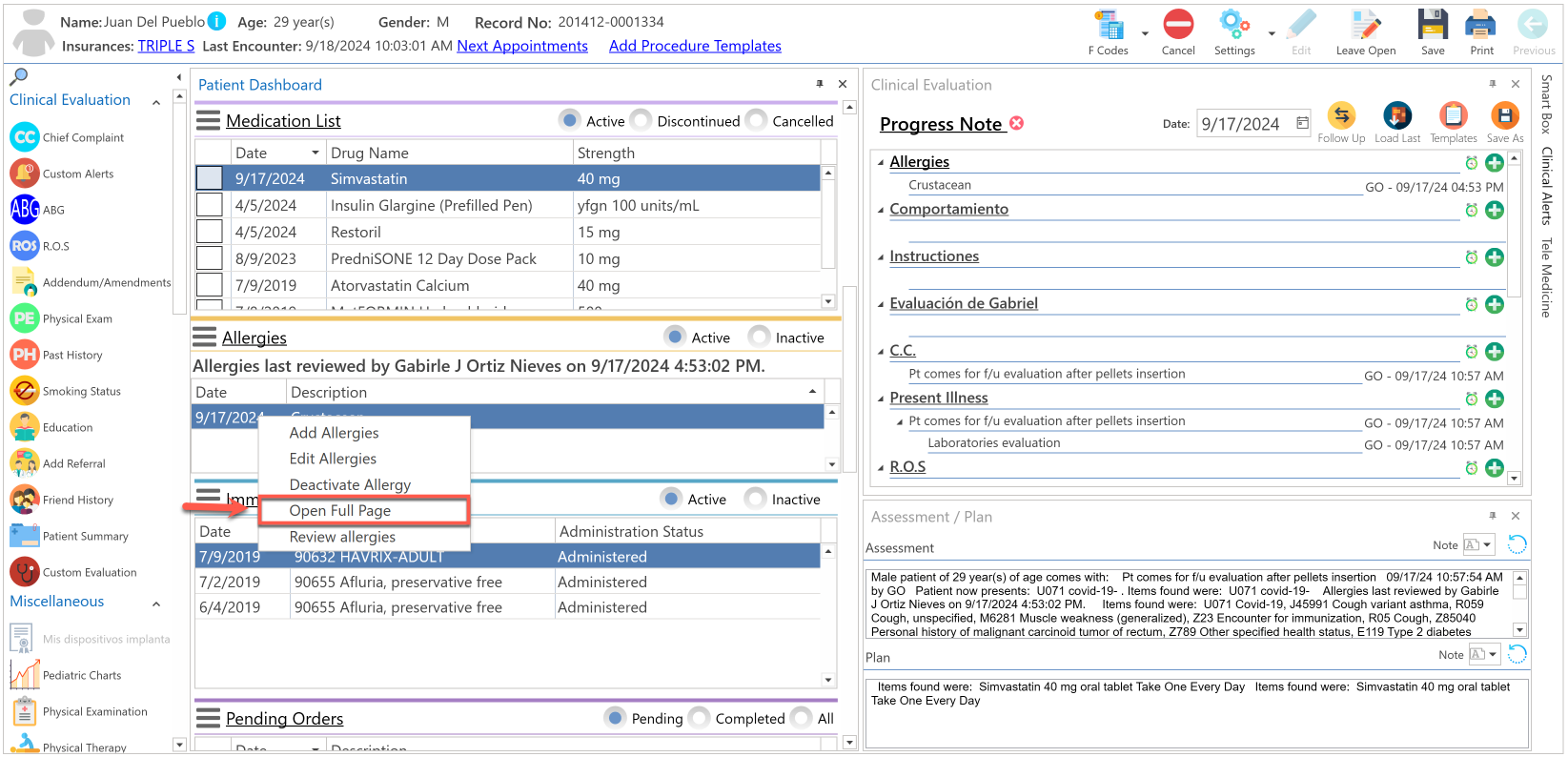This screenshot has height=757, width=1568.
Task: Add entry with Allergies green plus
Action: (x=1495, y=163)
